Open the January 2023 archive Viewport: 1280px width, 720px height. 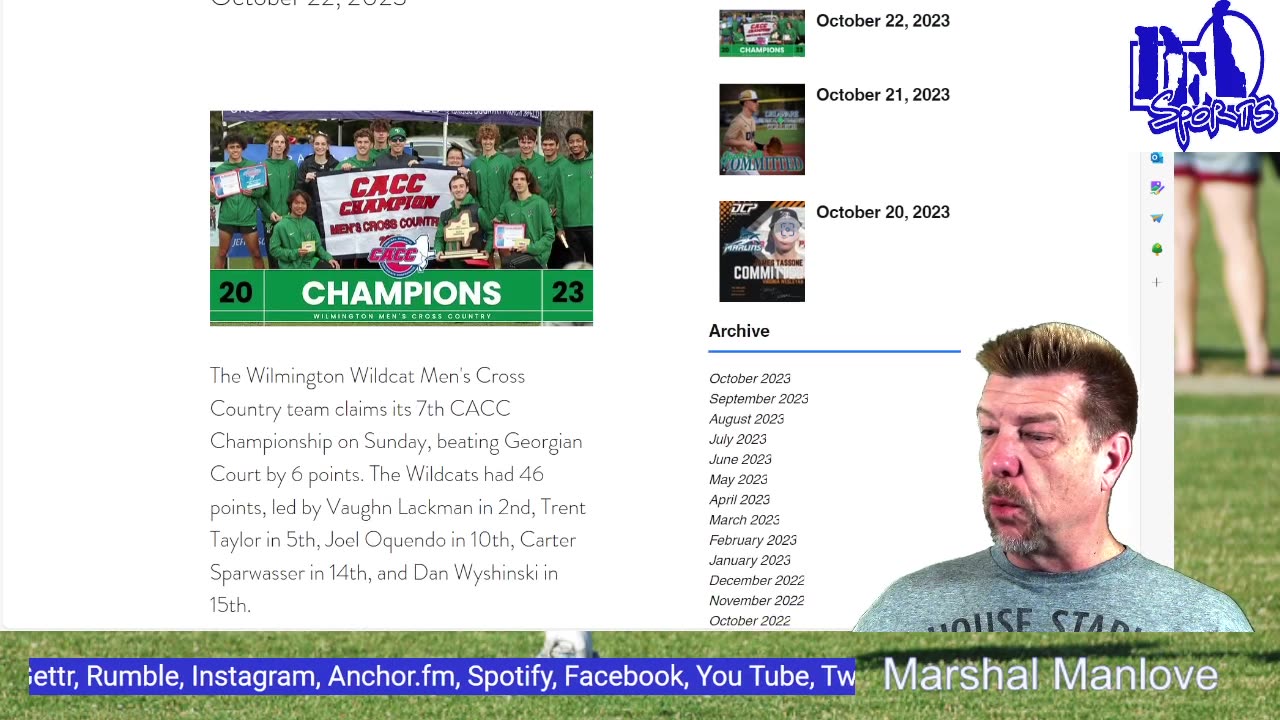(x=750, y=560)
